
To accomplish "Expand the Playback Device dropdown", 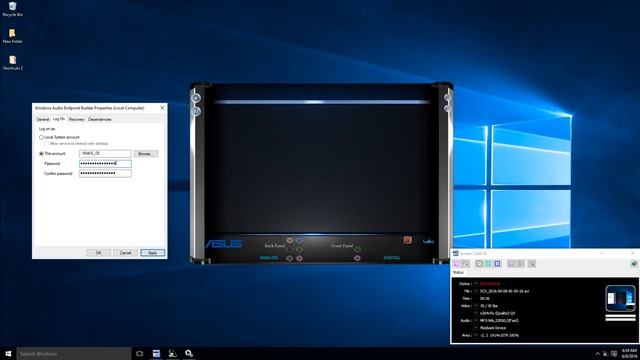I will pos(476,328).
